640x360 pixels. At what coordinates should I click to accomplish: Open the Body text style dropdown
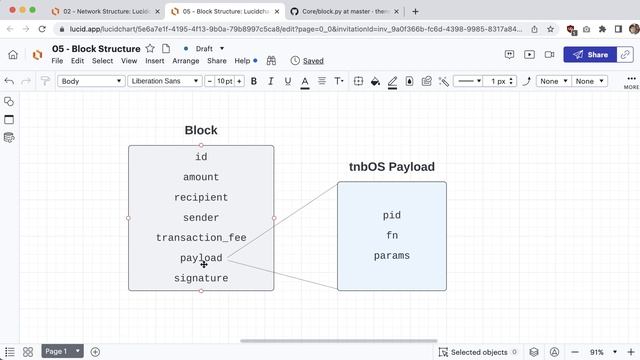pos(91,81)
